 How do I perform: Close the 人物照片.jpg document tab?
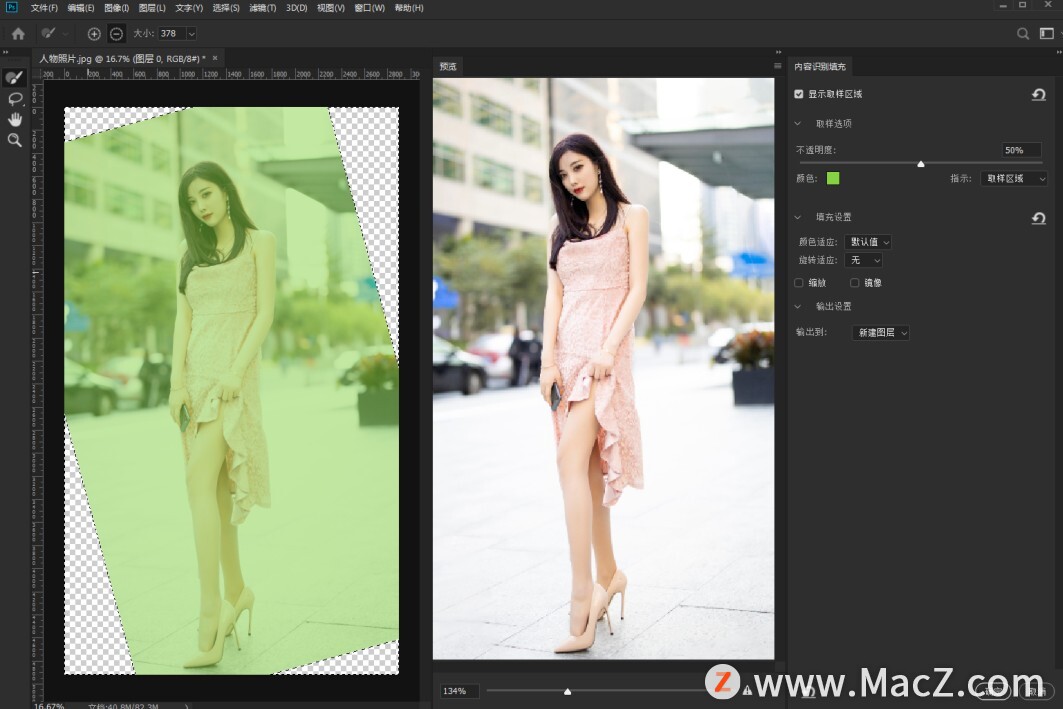pos(215,58)
